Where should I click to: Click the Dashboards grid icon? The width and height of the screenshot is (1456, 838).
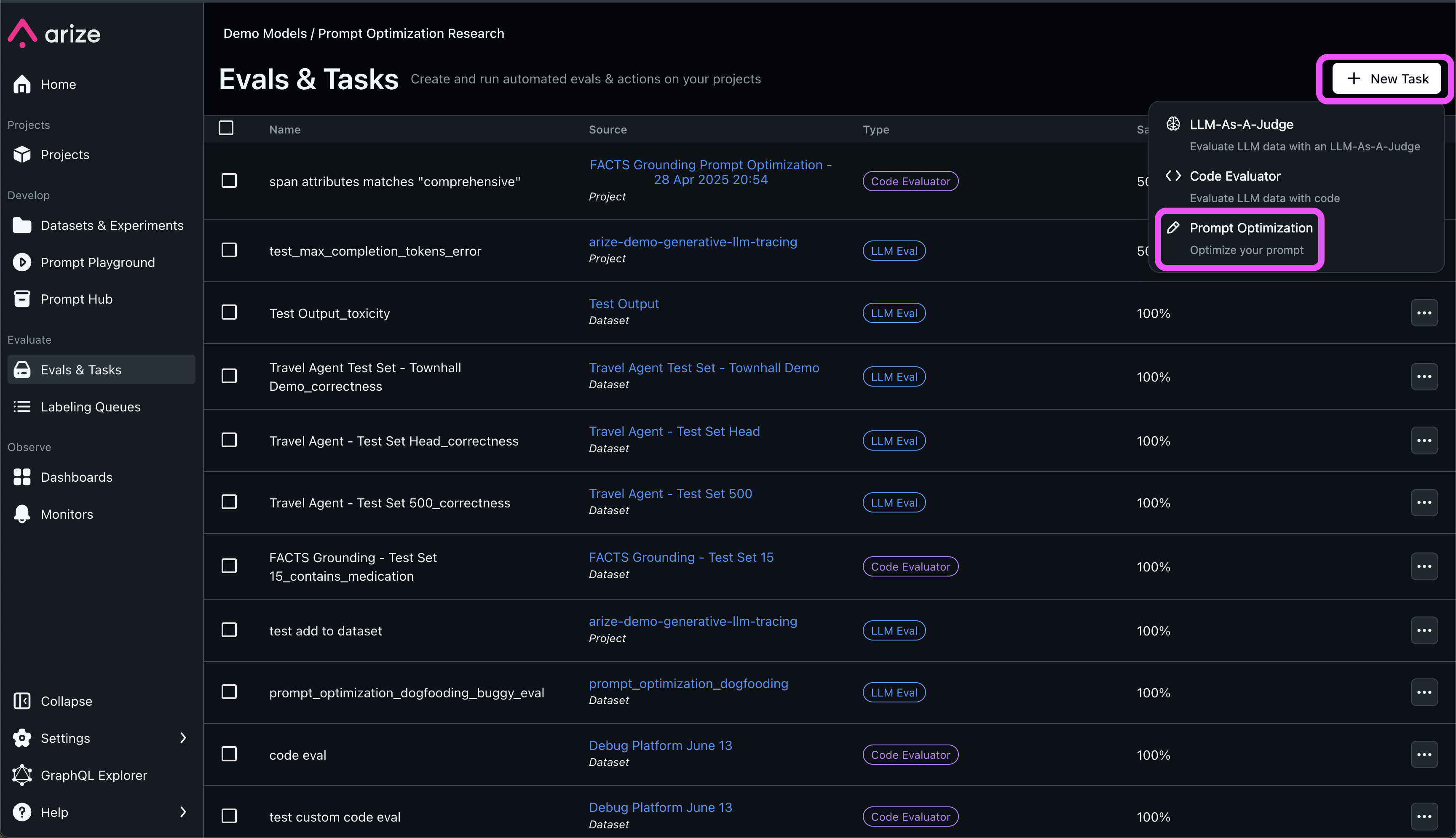click(22, 477)
